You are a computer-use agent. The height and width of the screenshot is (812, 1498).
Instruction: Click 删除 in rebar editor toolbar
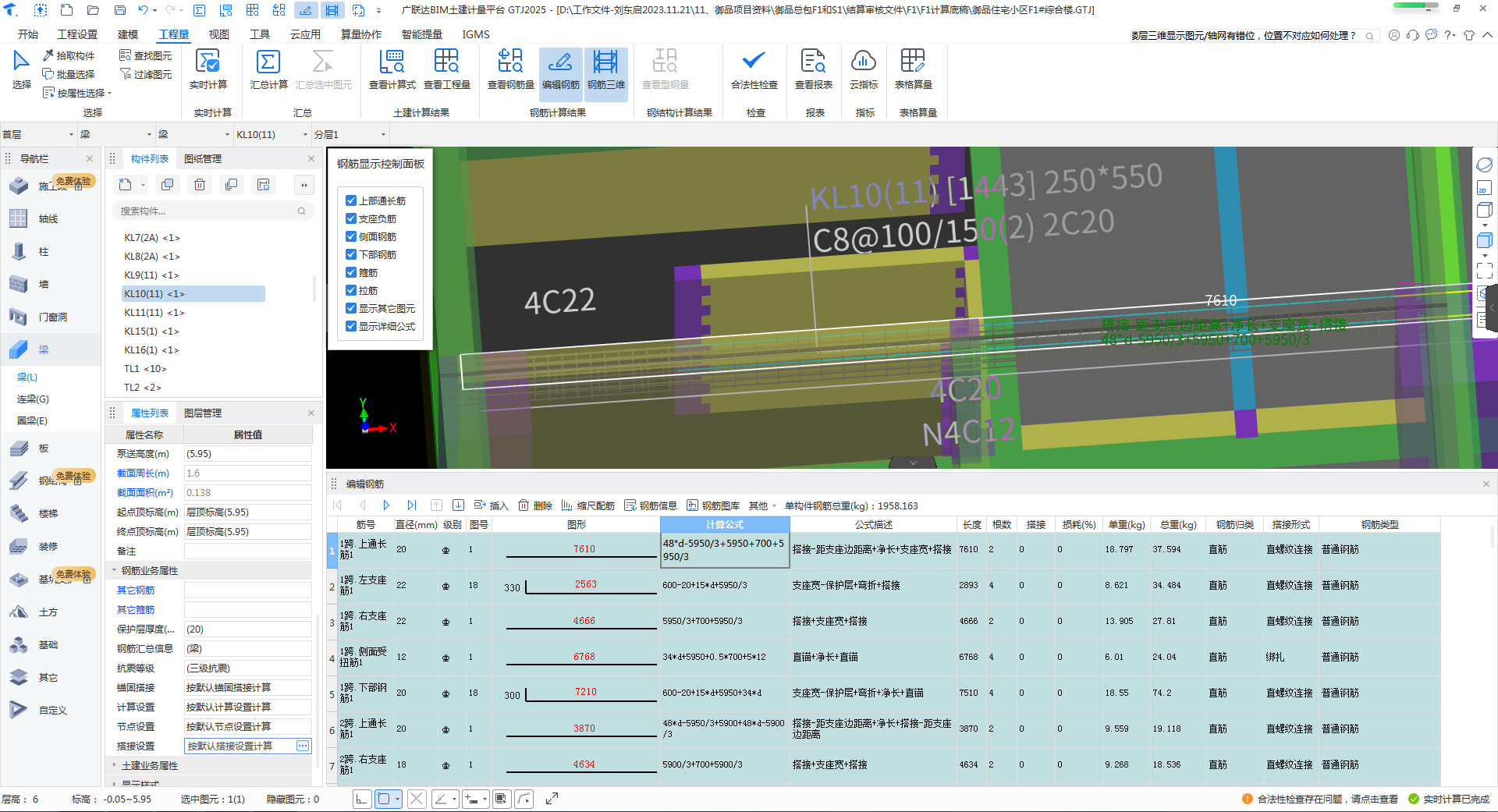pyautogui.click(x=536, y=505)
